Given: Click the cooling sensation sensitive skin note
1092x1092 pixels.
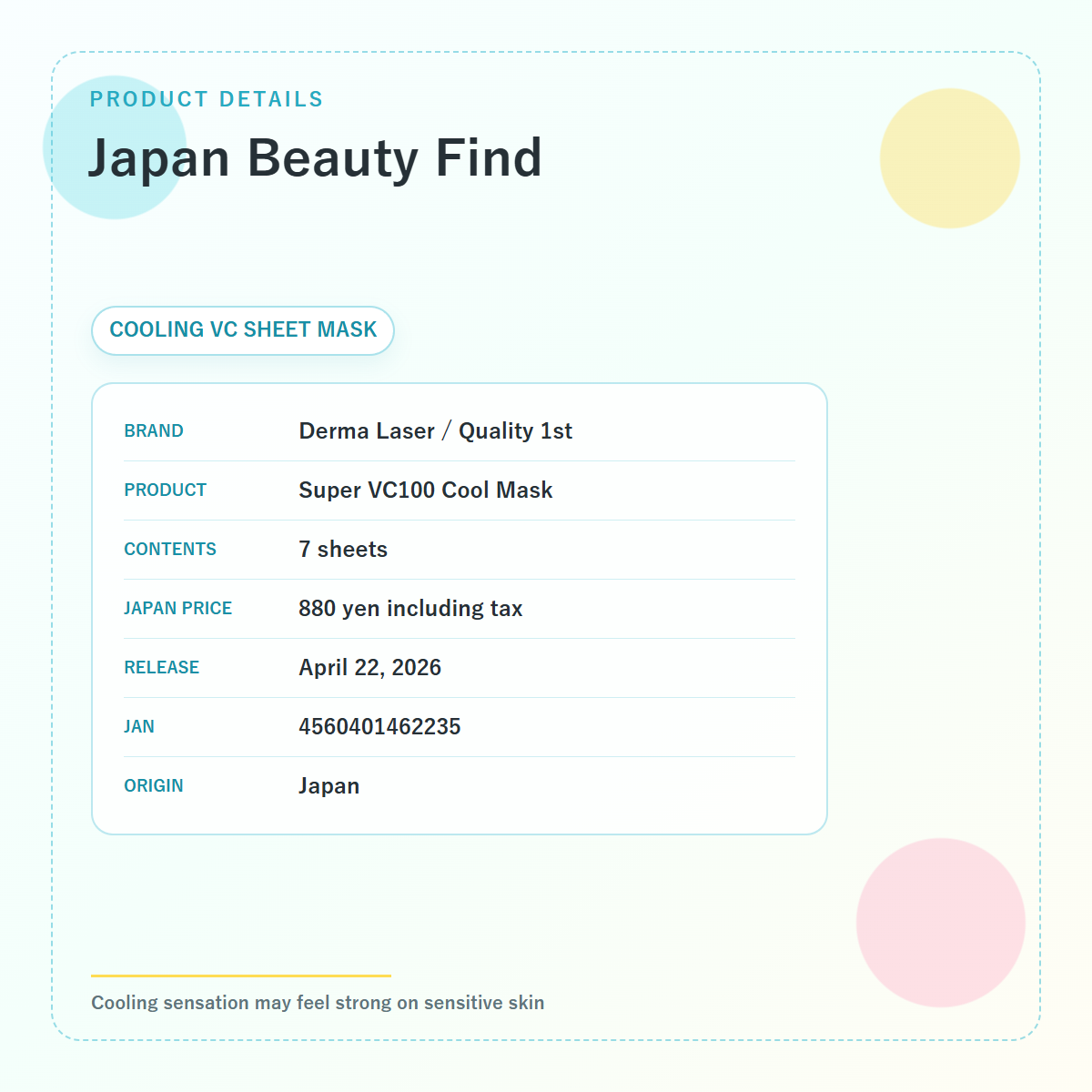Looking at the screenshot, I should [318, 1003].
